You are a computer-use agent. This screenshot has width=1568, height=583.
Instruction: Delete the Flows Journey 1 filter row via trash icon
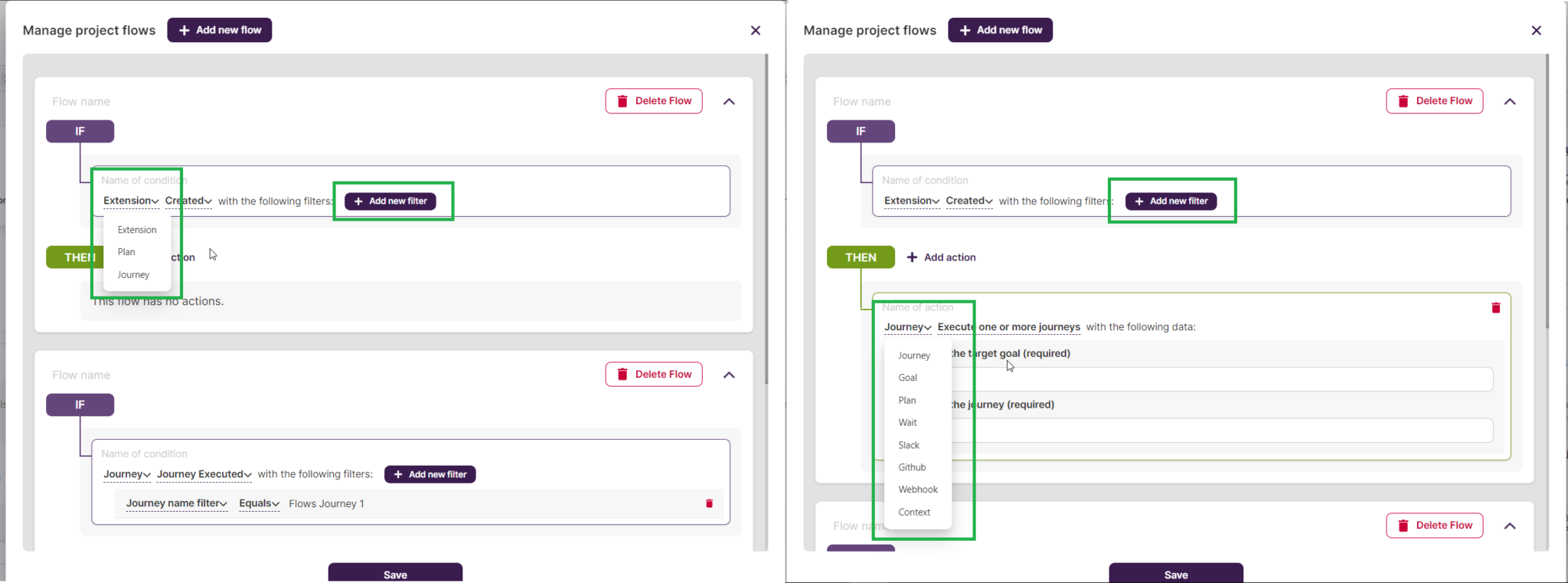point(709,503)
